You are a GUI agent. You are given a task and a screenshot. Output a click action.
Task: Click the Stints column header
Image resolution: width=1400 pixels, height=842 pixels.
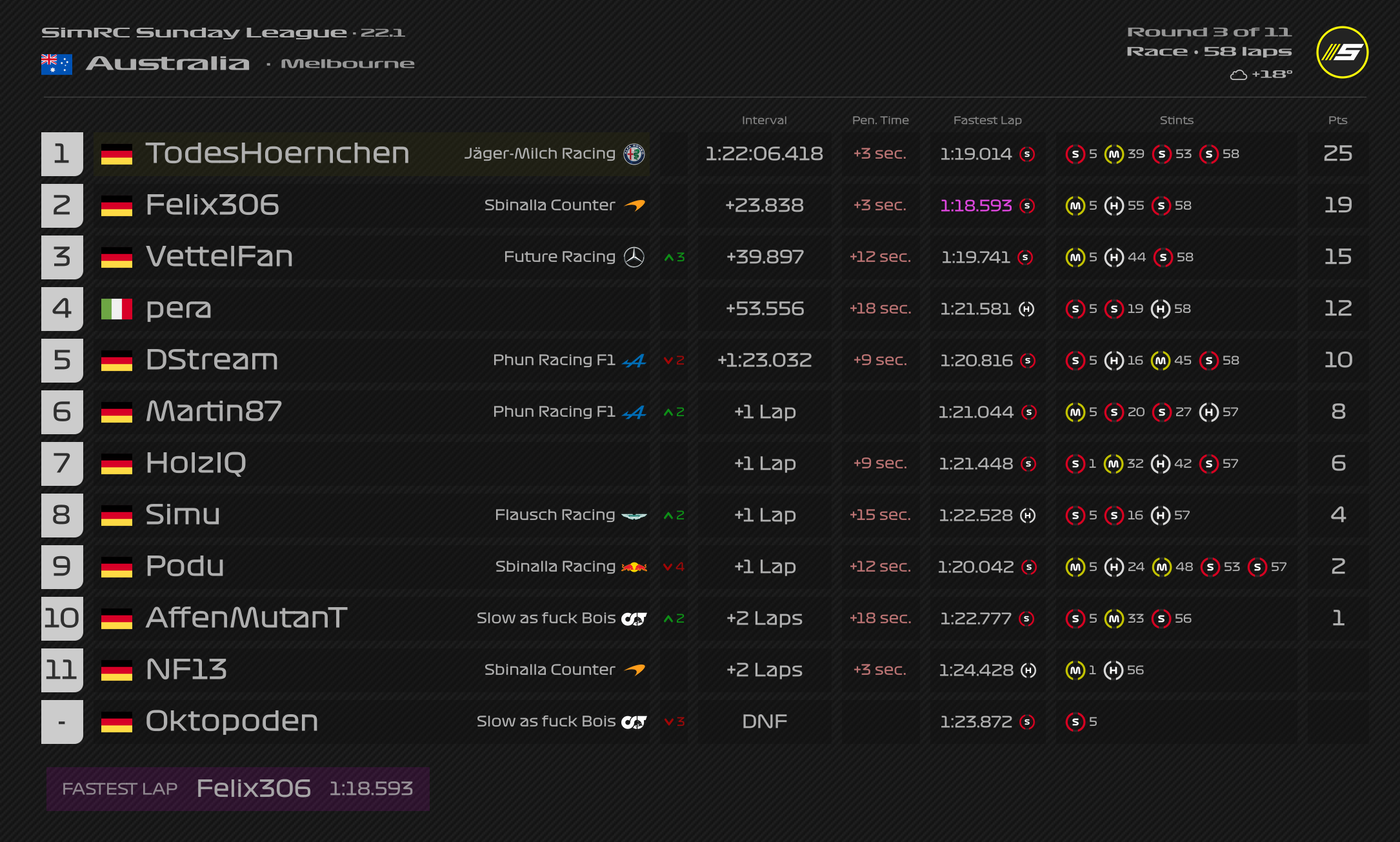pyautogui.click(x=1176, y=120)
